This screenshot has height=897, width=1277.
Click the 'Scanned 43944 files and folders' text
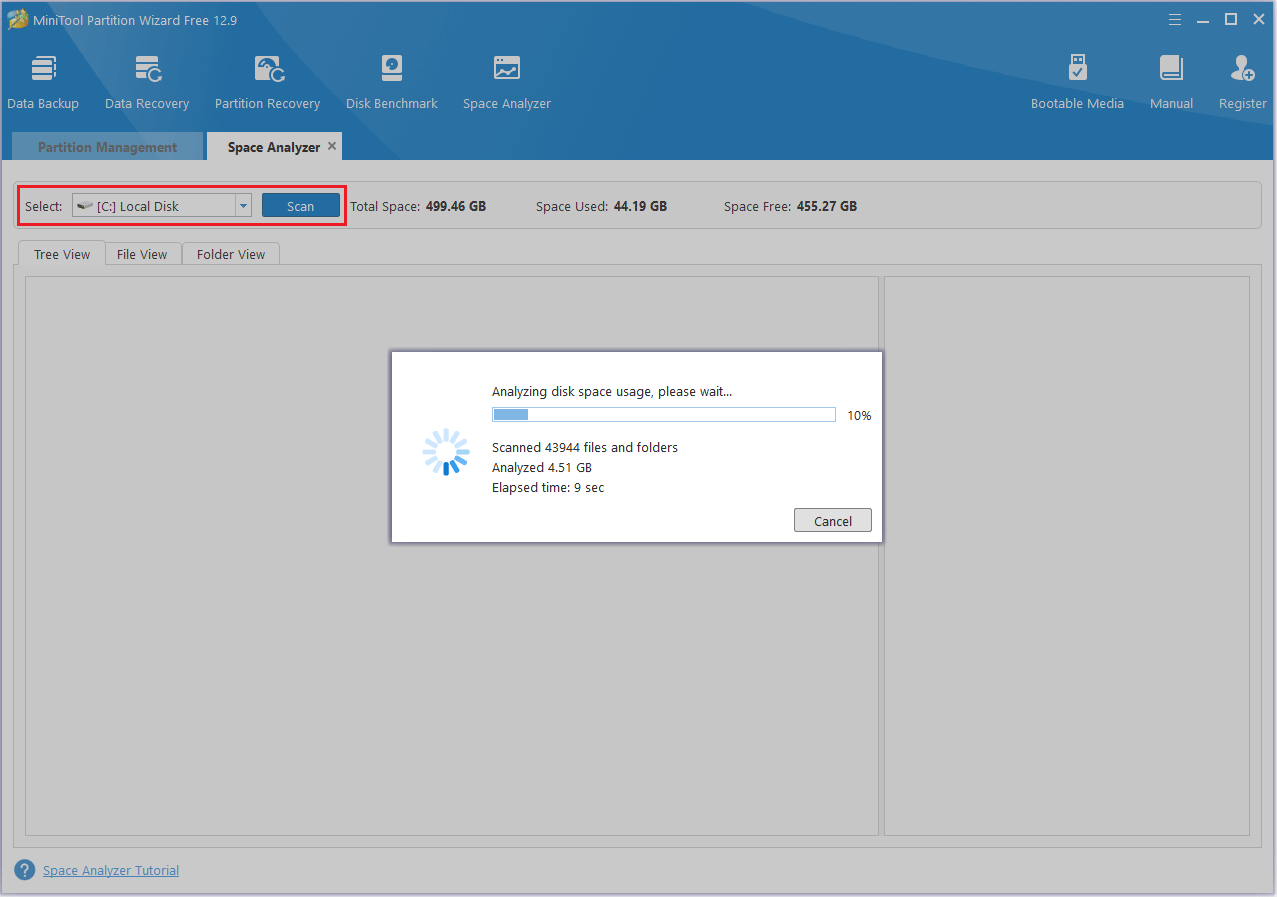pyautogui.click(x=585, y=448)
